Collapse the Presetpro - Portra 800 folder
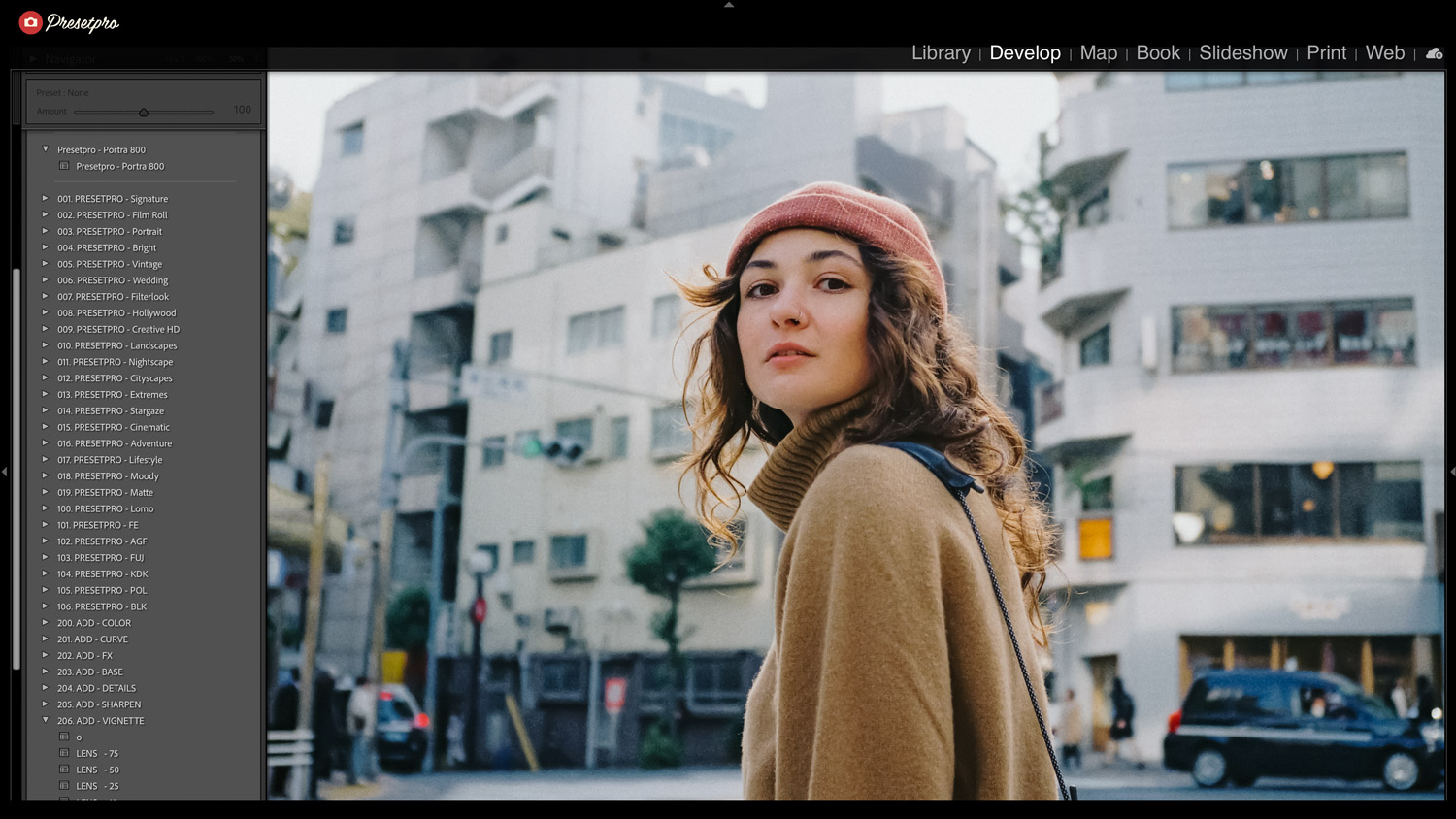 click(x=45, y=149)
